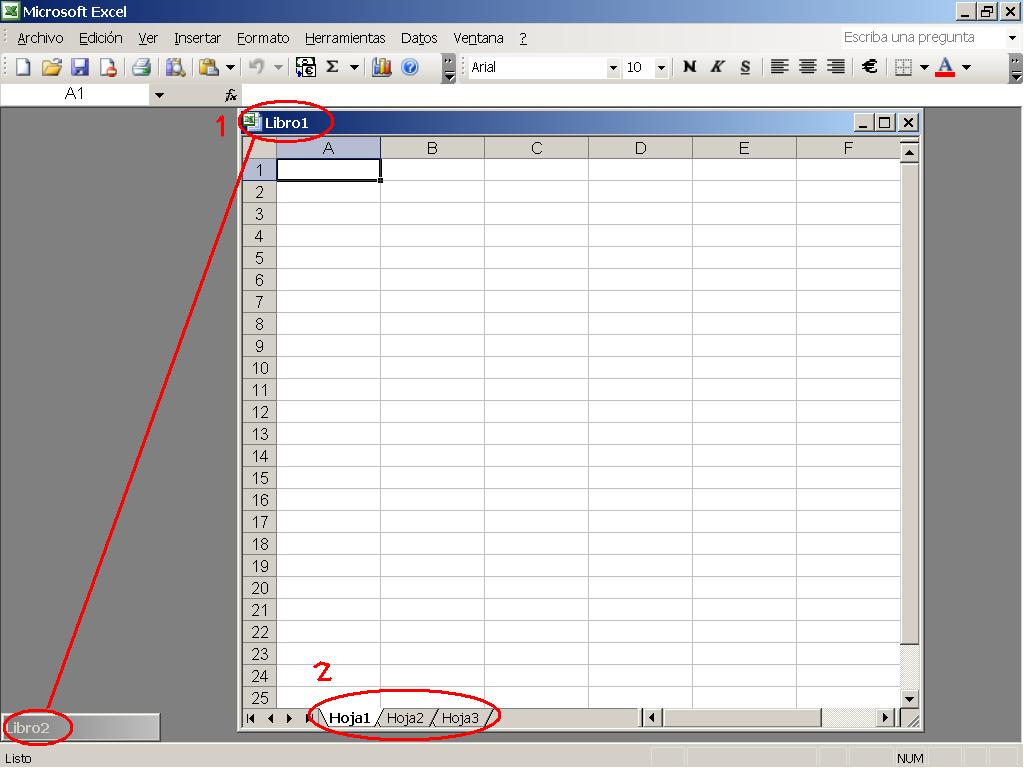Expand the font color palette arrow
Screen dimensions: 1024x768
(x=967, y=67)
